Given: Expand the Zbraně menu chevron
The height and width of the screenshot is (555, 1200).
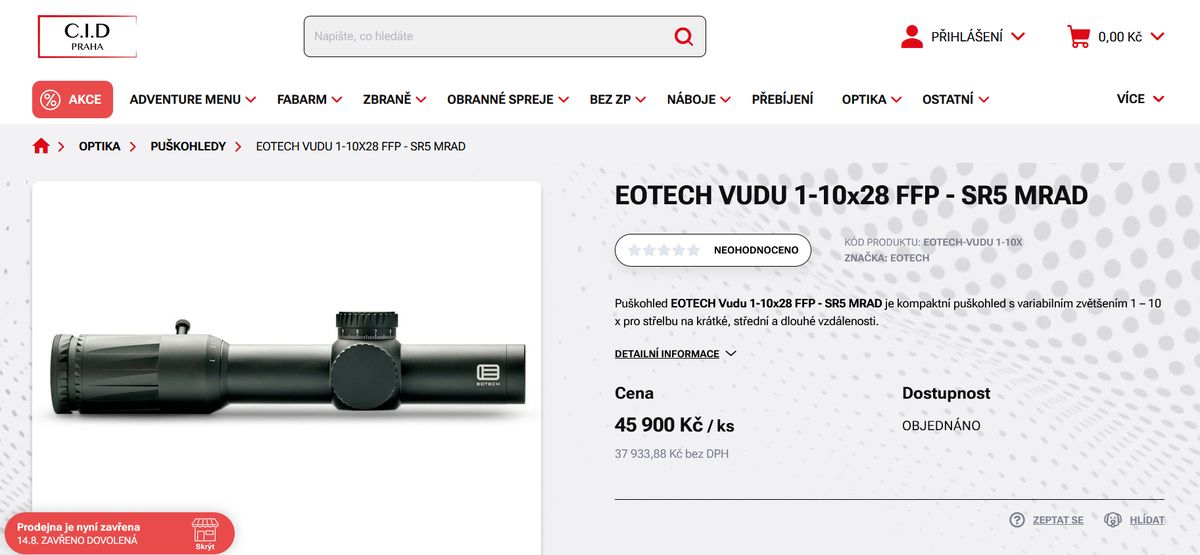Looking at the screenshot, I should coord(421,99).
